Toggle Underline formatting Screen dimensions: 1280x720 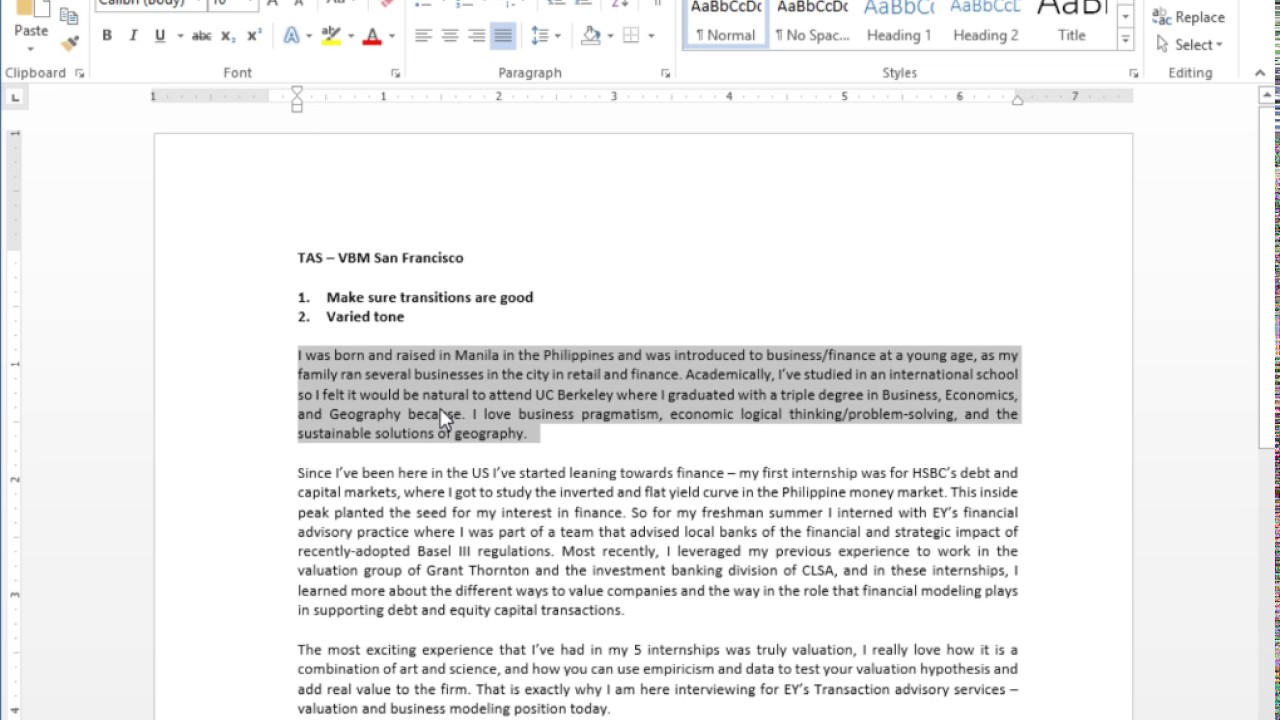tap(159, 36)
